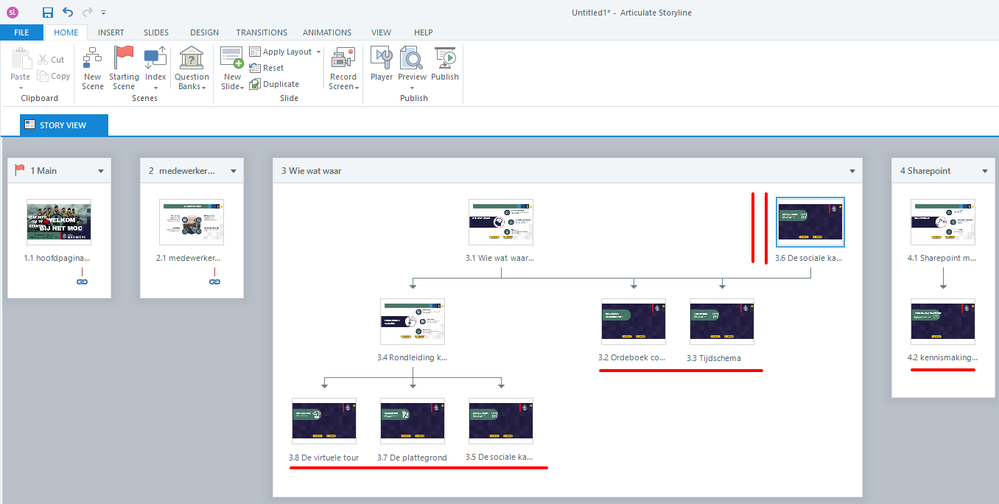Viewport: 999px width, 504px height.
Task: Expand scene 2 medewerker options arrow
Action: pos(233,171)
